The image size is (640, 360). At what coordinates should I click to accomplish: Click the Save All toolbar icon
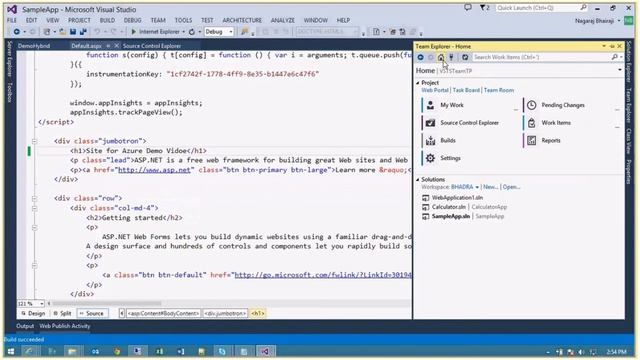pyautogui.click(x=83, y=31)
